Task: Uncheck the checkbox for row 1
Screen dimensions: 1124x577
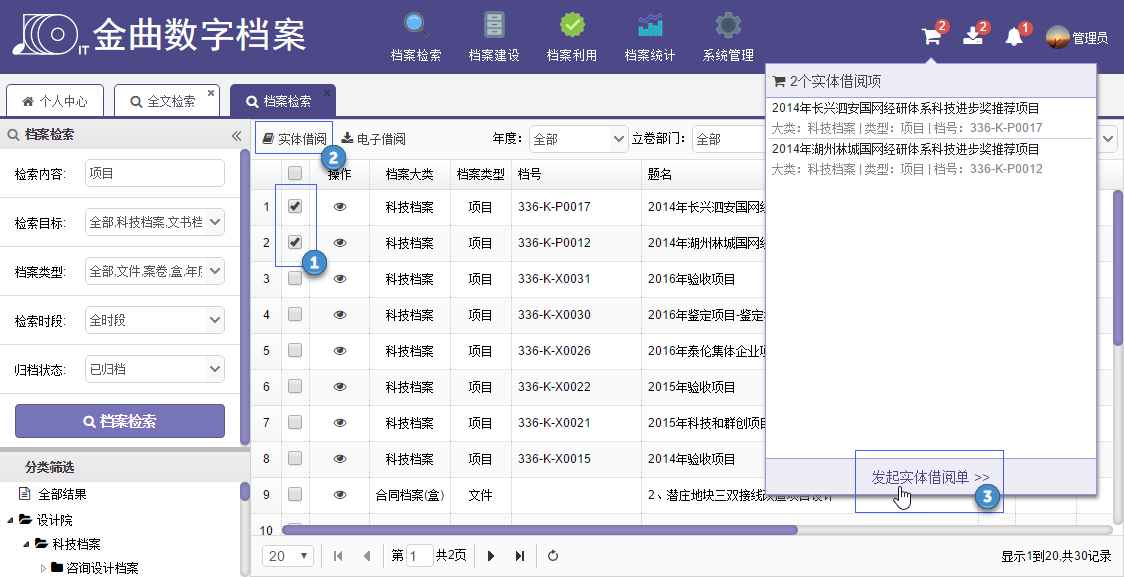Action: [x=295, y=207]
